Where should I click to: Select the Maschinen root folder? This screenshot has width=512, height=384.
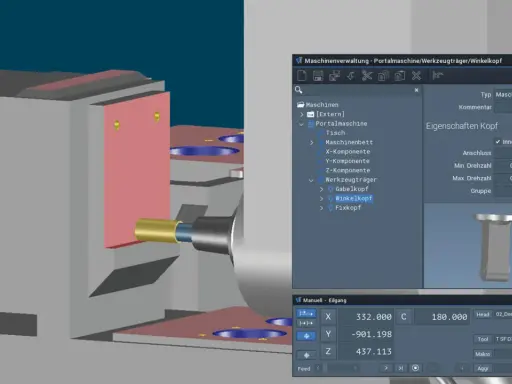click(318, 105)
